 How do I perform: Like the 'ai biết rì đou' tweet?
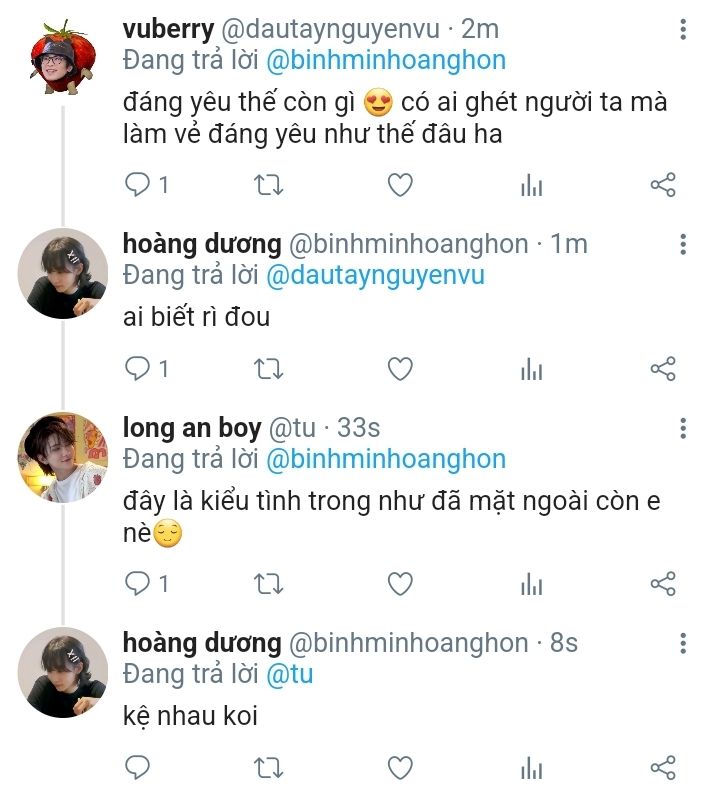(x=400, y=369)
